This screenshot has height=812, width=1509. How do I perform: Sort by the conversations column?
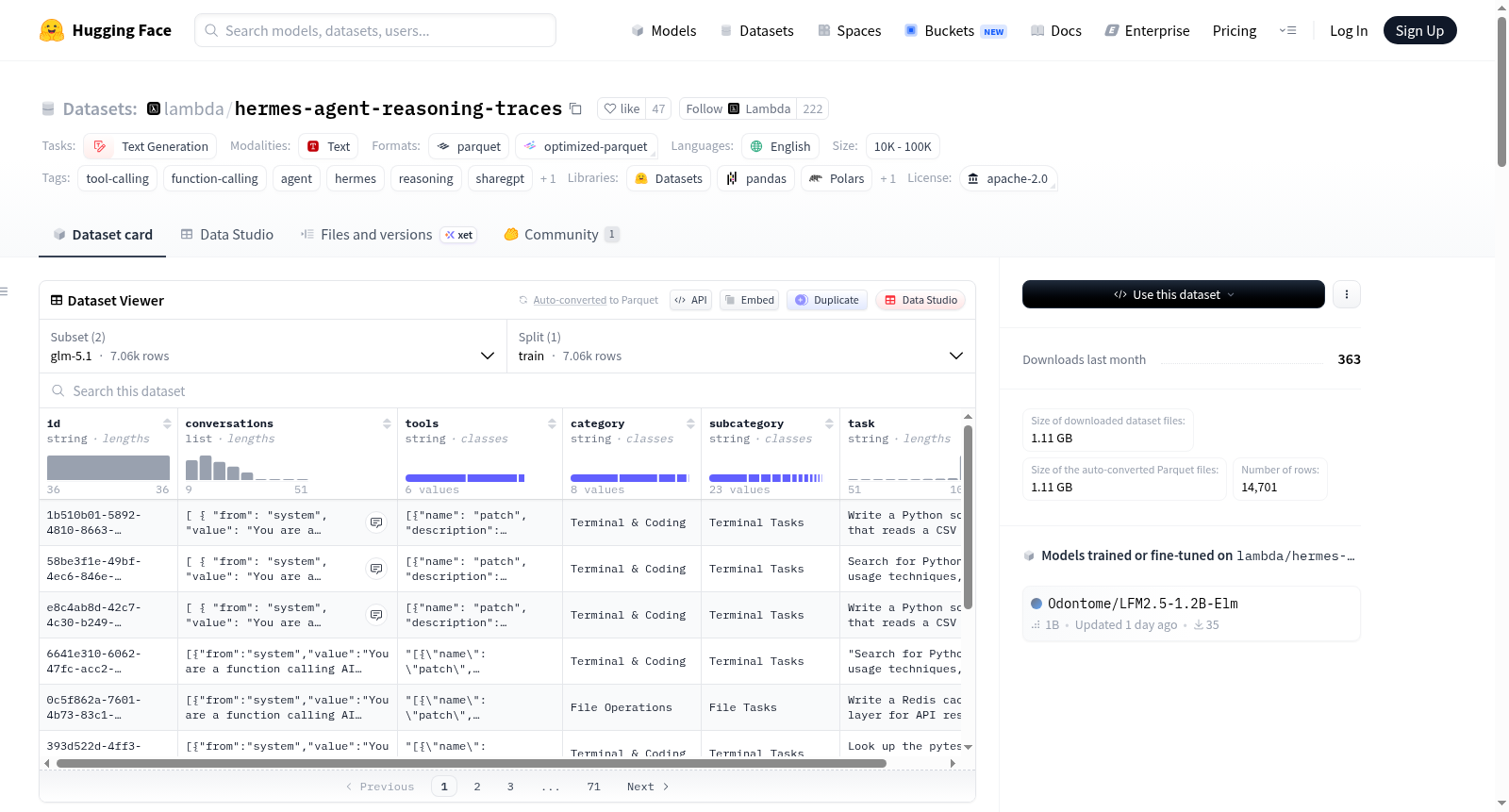tap(387, 423)
